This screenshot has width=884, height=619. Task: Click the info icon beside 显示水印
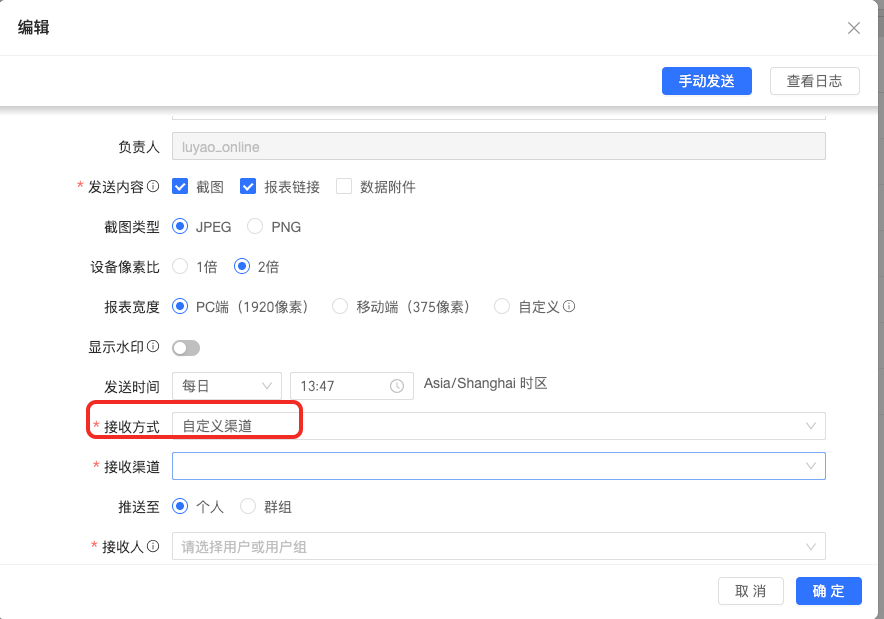[x=153, y=347]
